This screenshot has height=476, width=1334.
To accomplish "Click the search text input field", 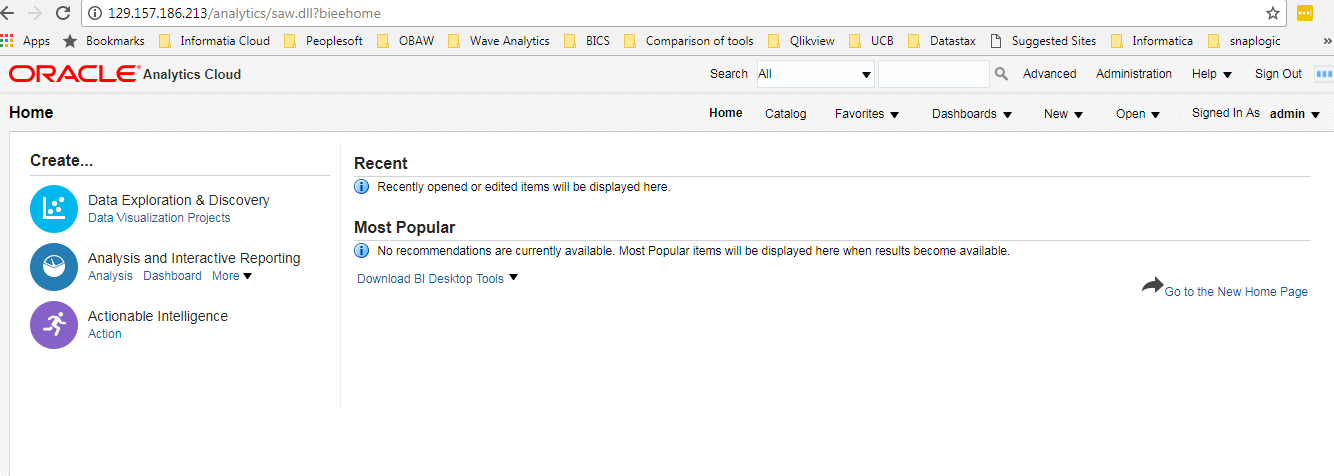I will coord(933,74).
